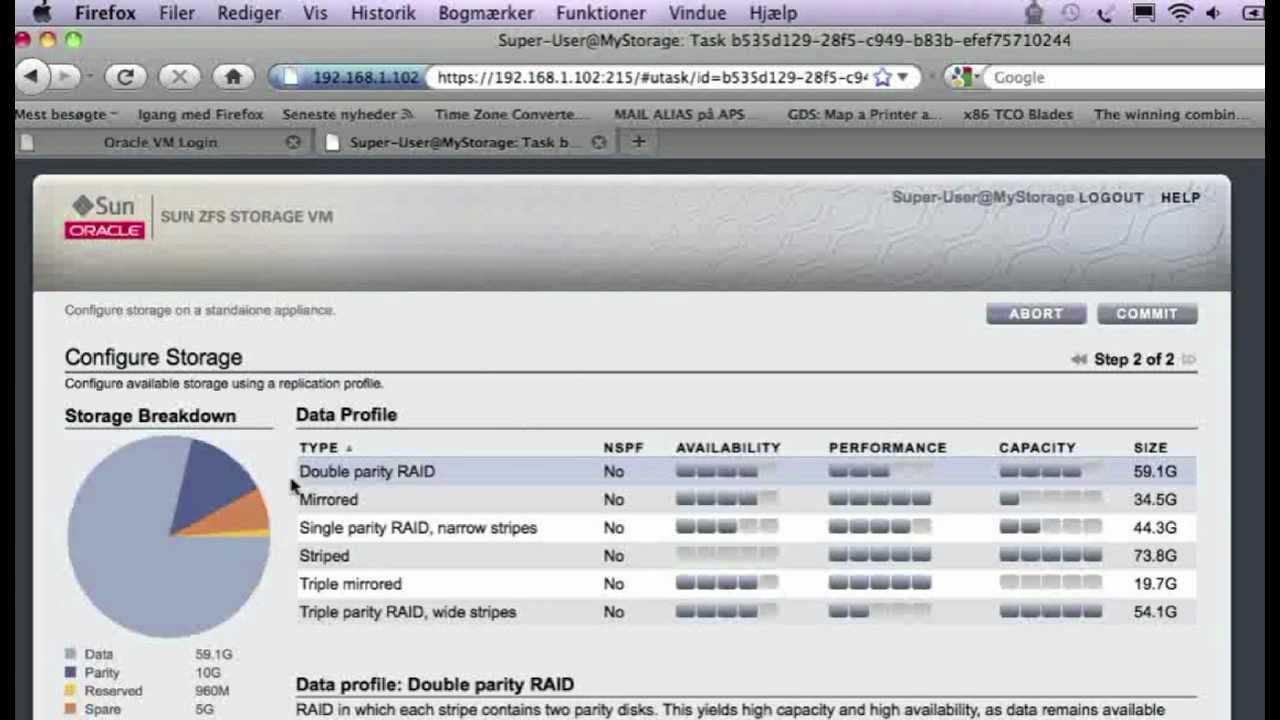Click the Sun Oracle logo
The height and width of the screenshot is (720, 1280).
102,215
